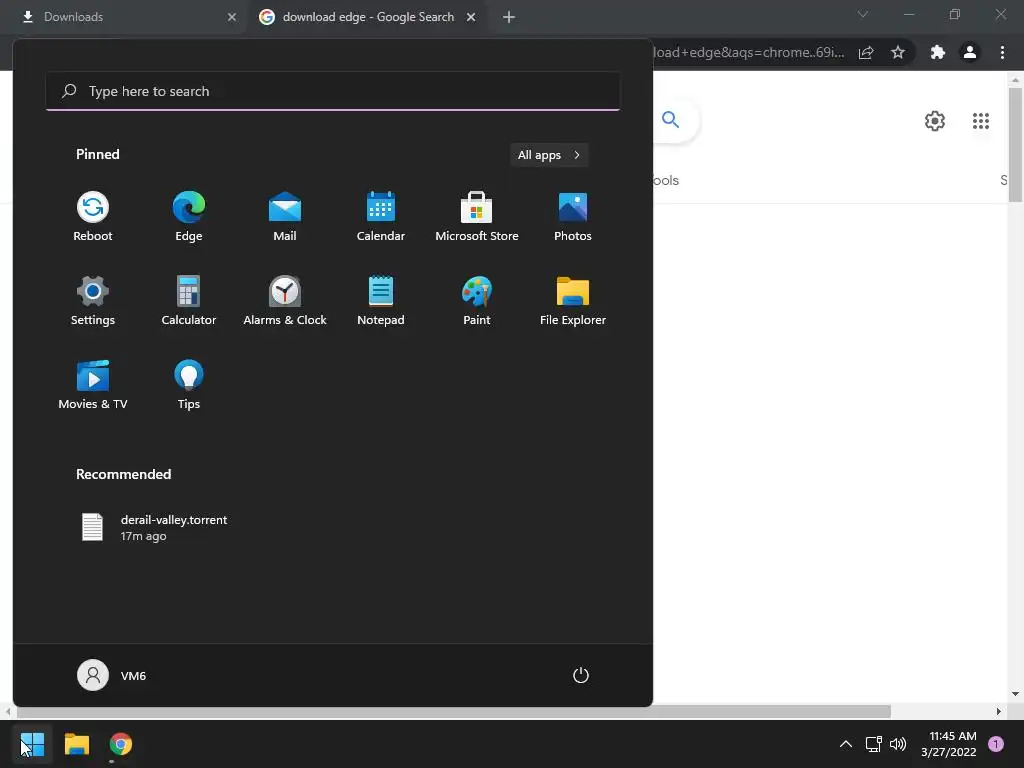Viewport: 1024px width, 768px height.
Task: Launch Movies & TV
Action: tap(93, 385)
